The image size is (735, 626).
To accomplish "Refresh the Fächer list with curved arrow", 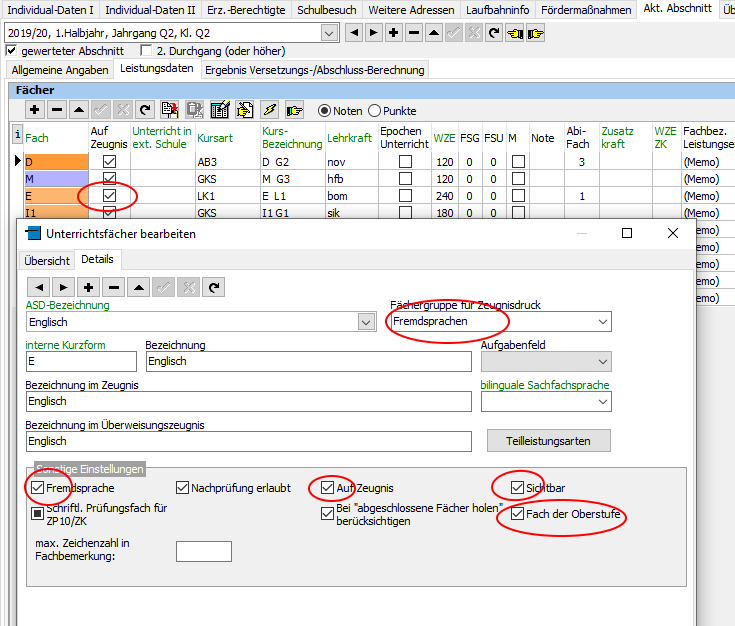I will 145,110.
